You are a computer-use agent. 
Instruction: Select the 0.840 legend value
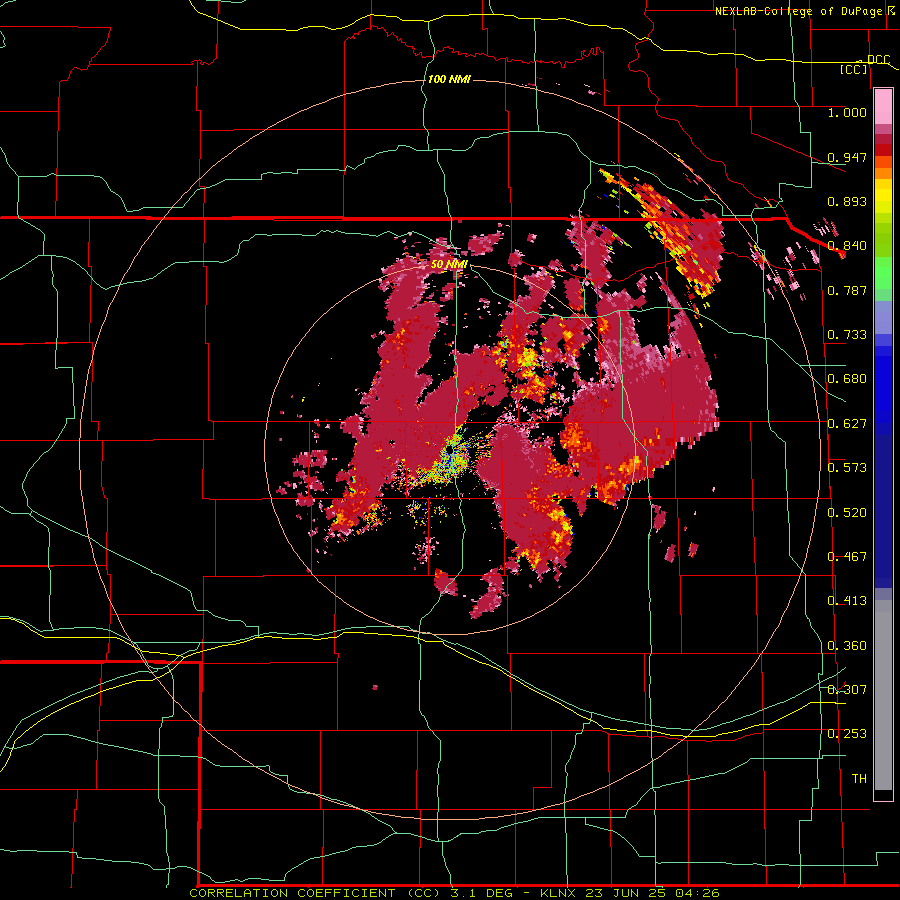(847, 246)
